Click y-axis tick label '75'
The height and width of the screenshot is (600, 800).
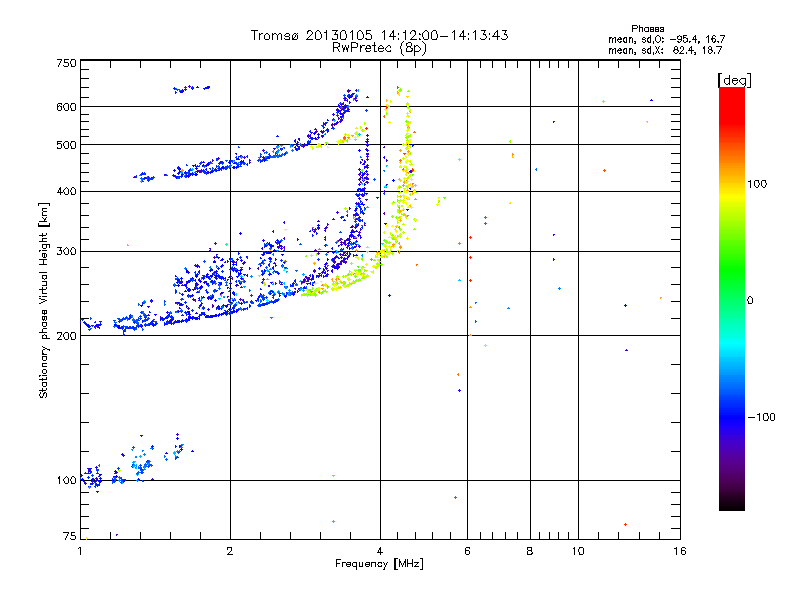point(70,536)
